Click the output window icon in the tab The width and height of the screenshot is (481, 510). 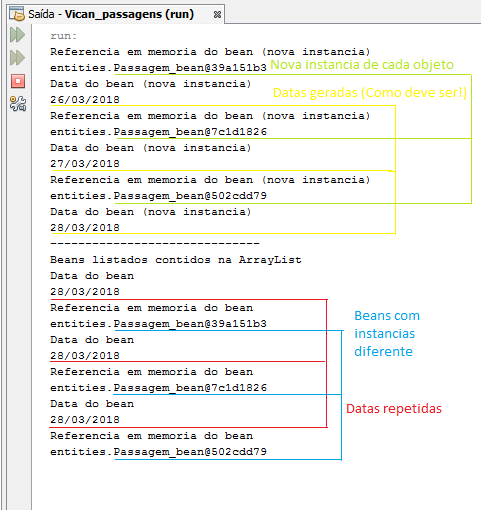click(17, 14)
